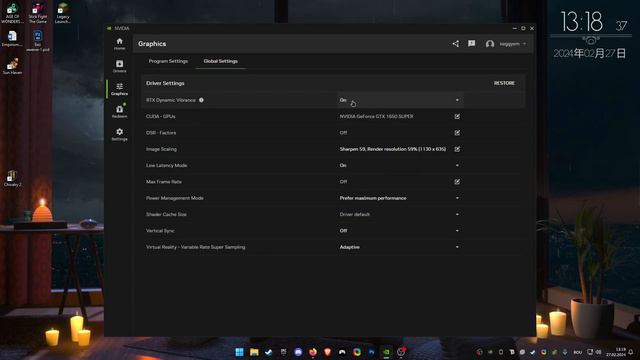Edit the CUDA - GPUs setting
Screen dimensions: 640x360
457,116
